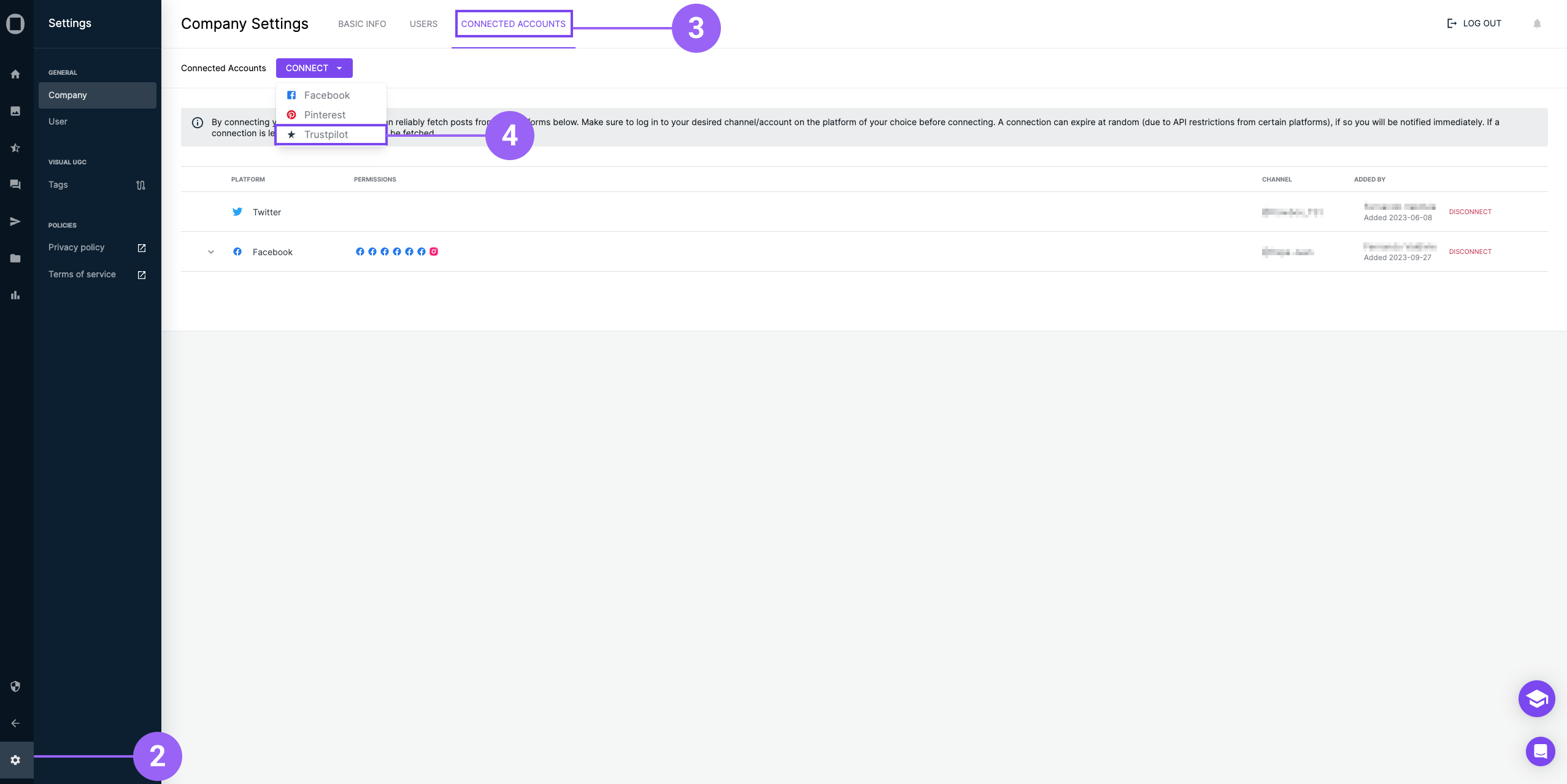
Task: Open the CONNECT dropdown button
Action: click(314, 68)
